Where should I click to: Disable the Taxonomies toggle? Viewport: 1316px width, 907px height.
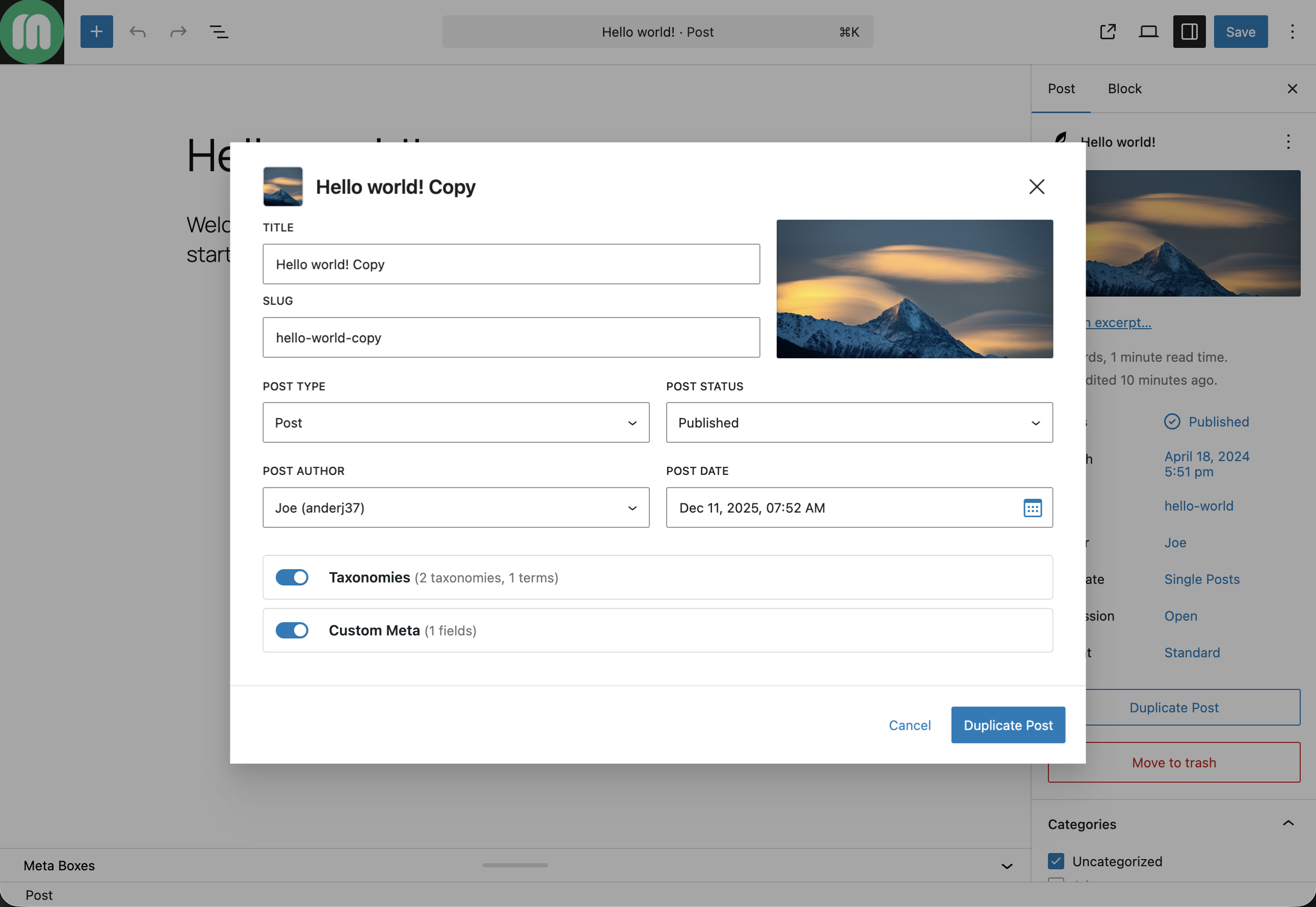[x=292, y=577]
